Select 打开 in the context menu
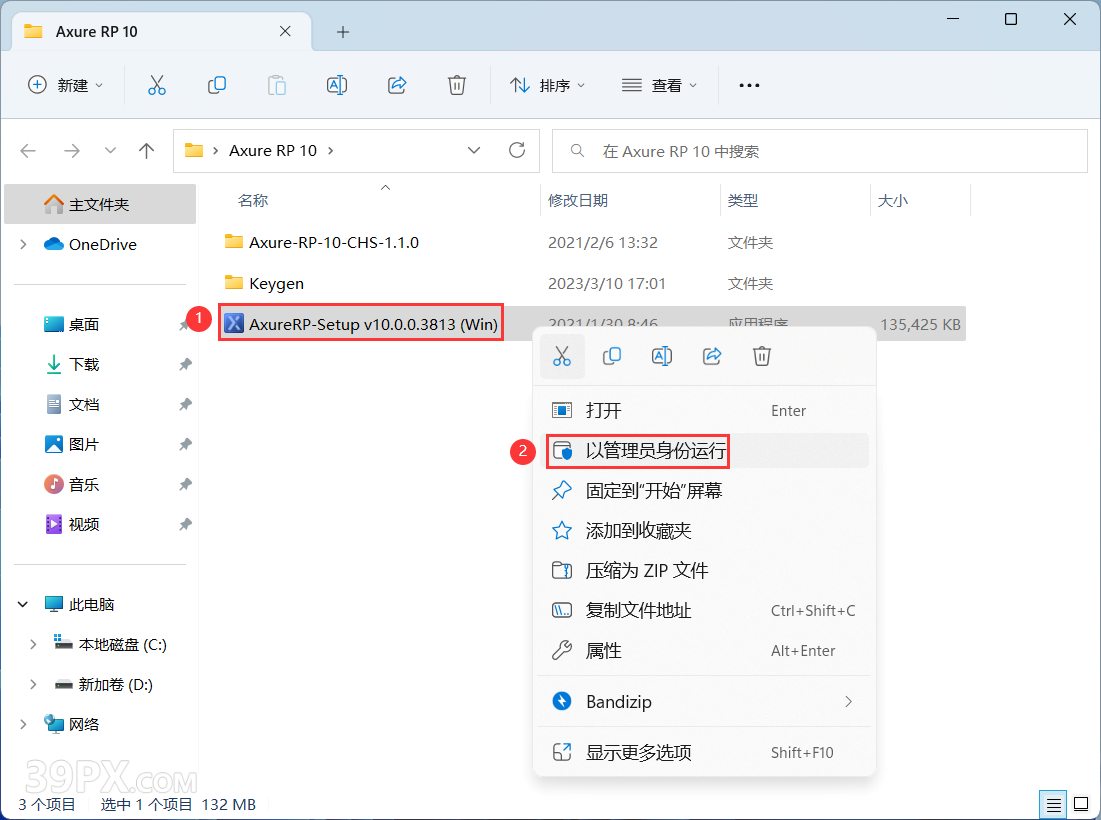Image resolution: width=1101 pixels, height=820 pixels. pos(704,411)
